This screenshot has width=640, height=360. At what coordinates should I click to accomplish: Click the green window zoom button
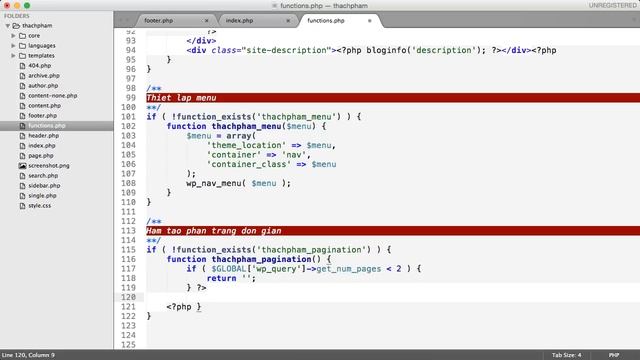click(27, 5)
